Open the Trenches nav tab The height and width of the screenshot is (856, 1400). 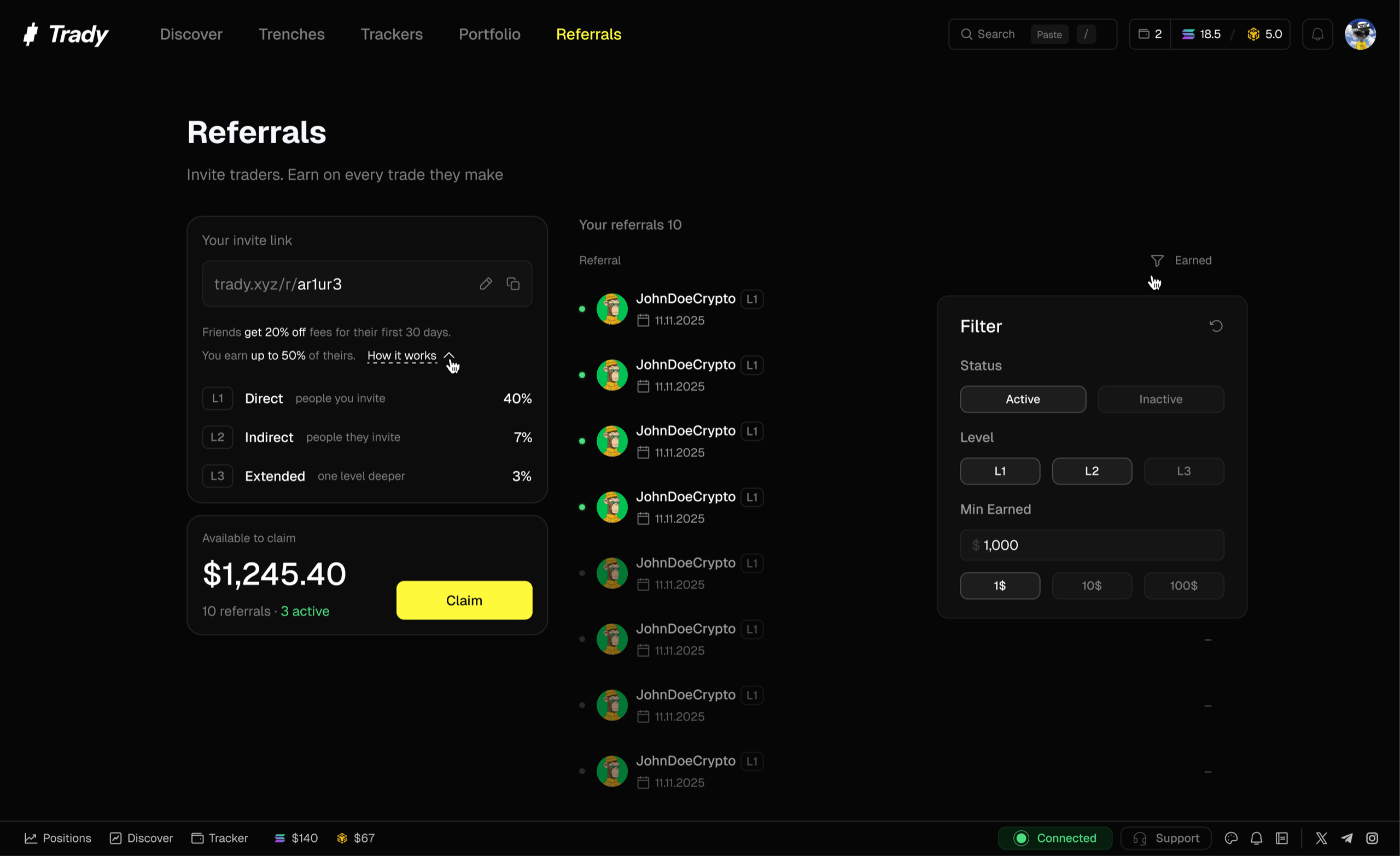point(291,34)
